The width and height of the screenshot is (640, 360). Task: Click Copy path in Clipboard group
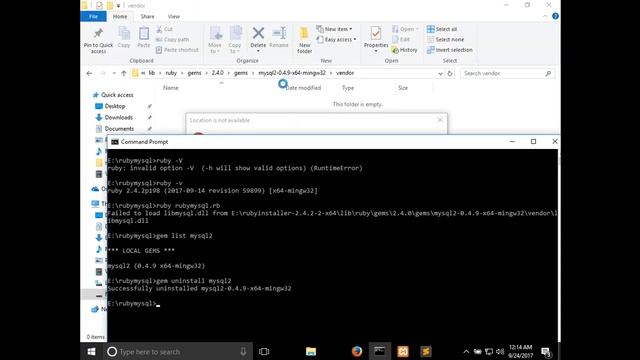172,40
